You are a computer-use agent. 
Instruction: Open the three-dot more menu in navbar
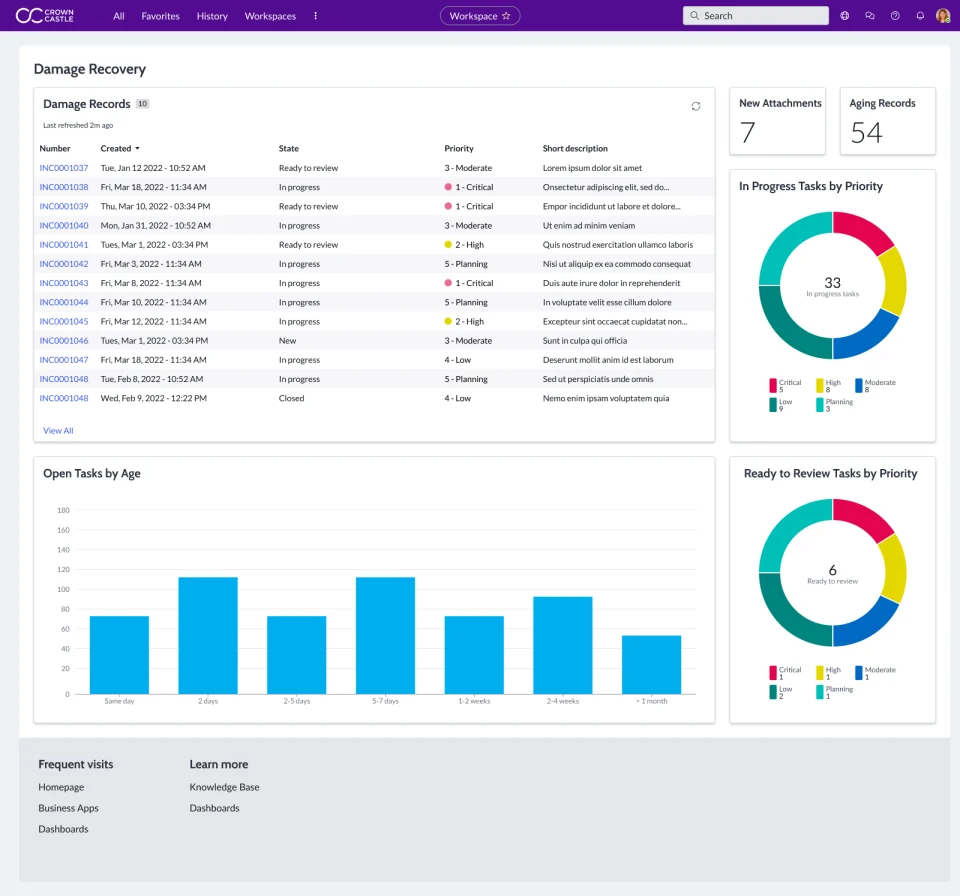point(315,16)
